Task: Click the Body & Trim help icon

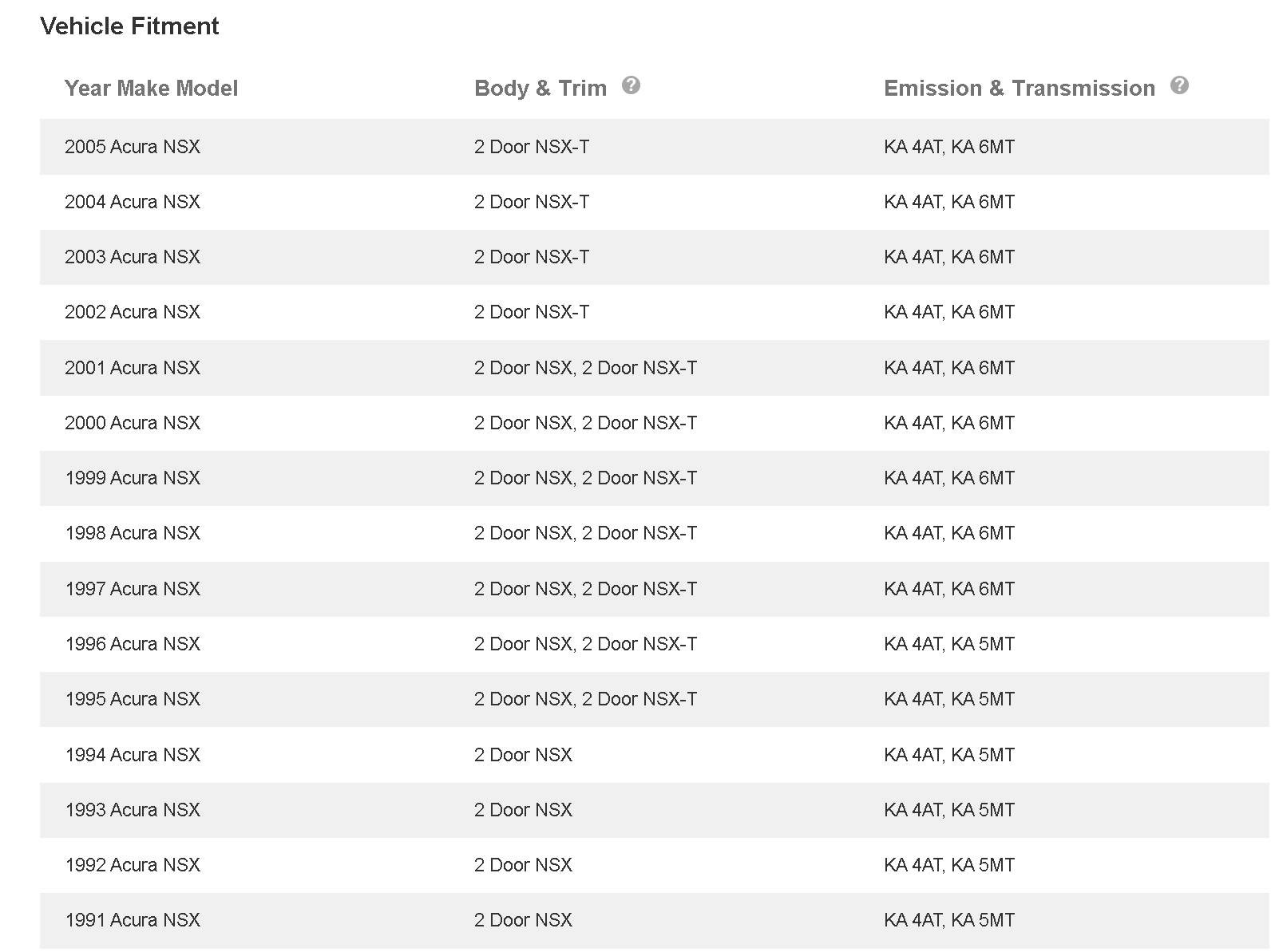Action: click(x=631, y=85)
